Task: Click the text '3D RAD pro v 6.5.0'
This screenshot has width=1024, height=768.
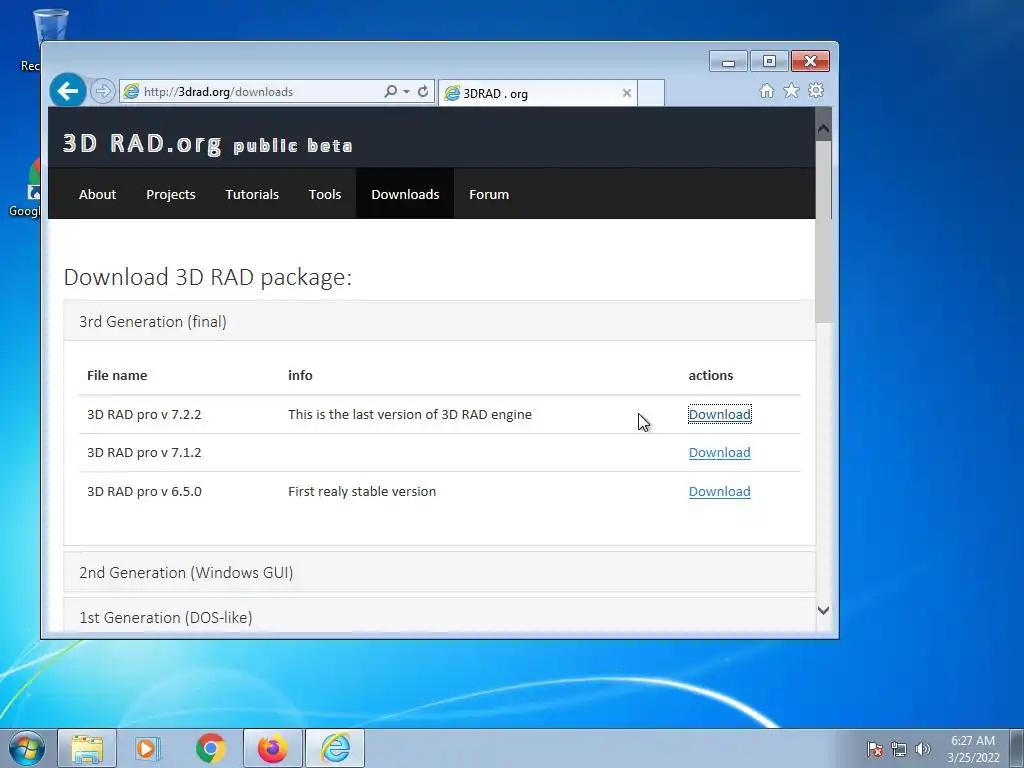Action: 144,491
